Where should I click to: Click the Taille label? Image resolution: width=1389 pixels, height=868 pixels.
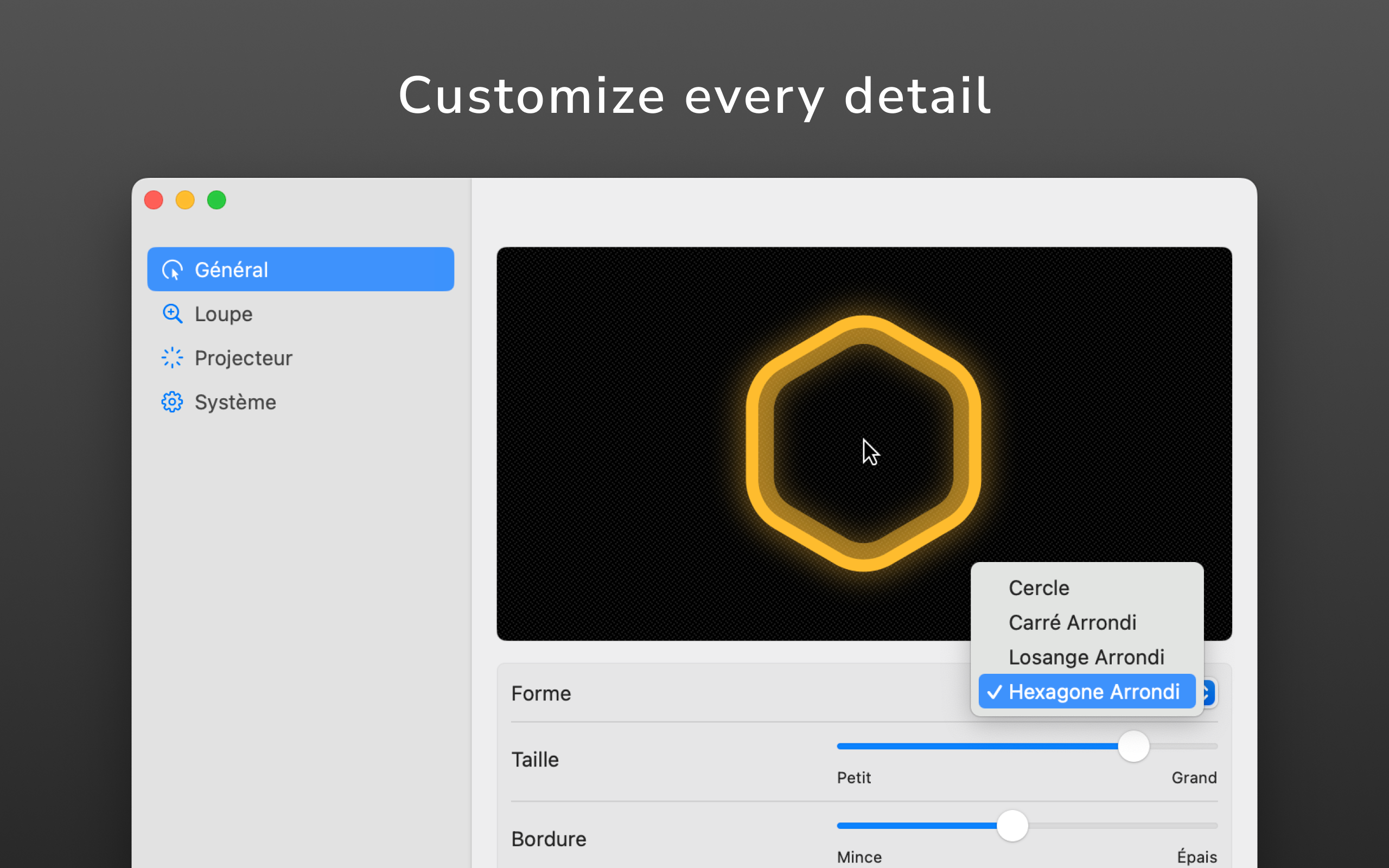(x=534, y=759)
